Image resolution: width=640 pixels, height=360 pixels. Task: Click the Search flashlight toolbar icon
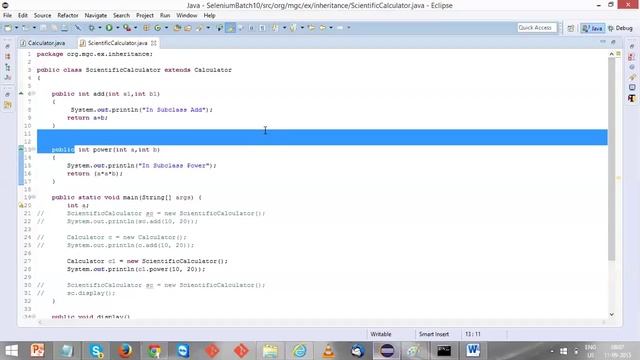click(x=199, y=28)
